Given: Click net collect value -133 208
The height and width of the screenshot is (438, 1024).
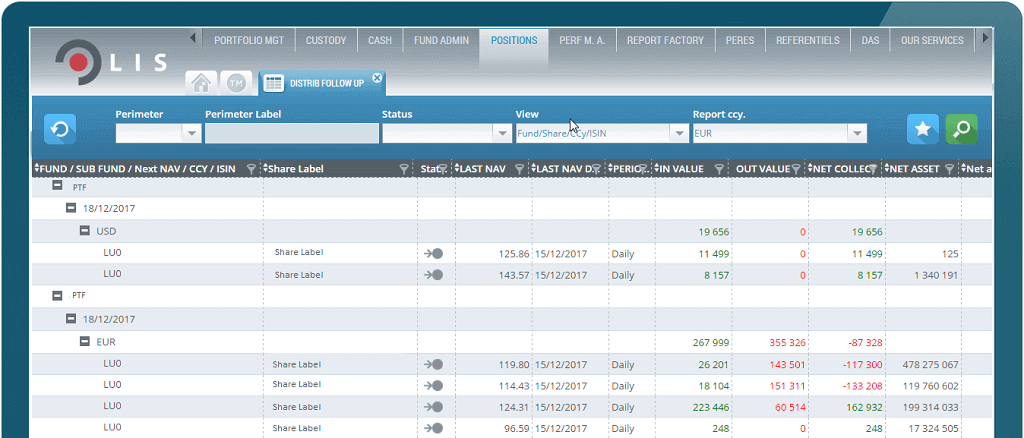Looking at the screenshot, I should point(861,386).
